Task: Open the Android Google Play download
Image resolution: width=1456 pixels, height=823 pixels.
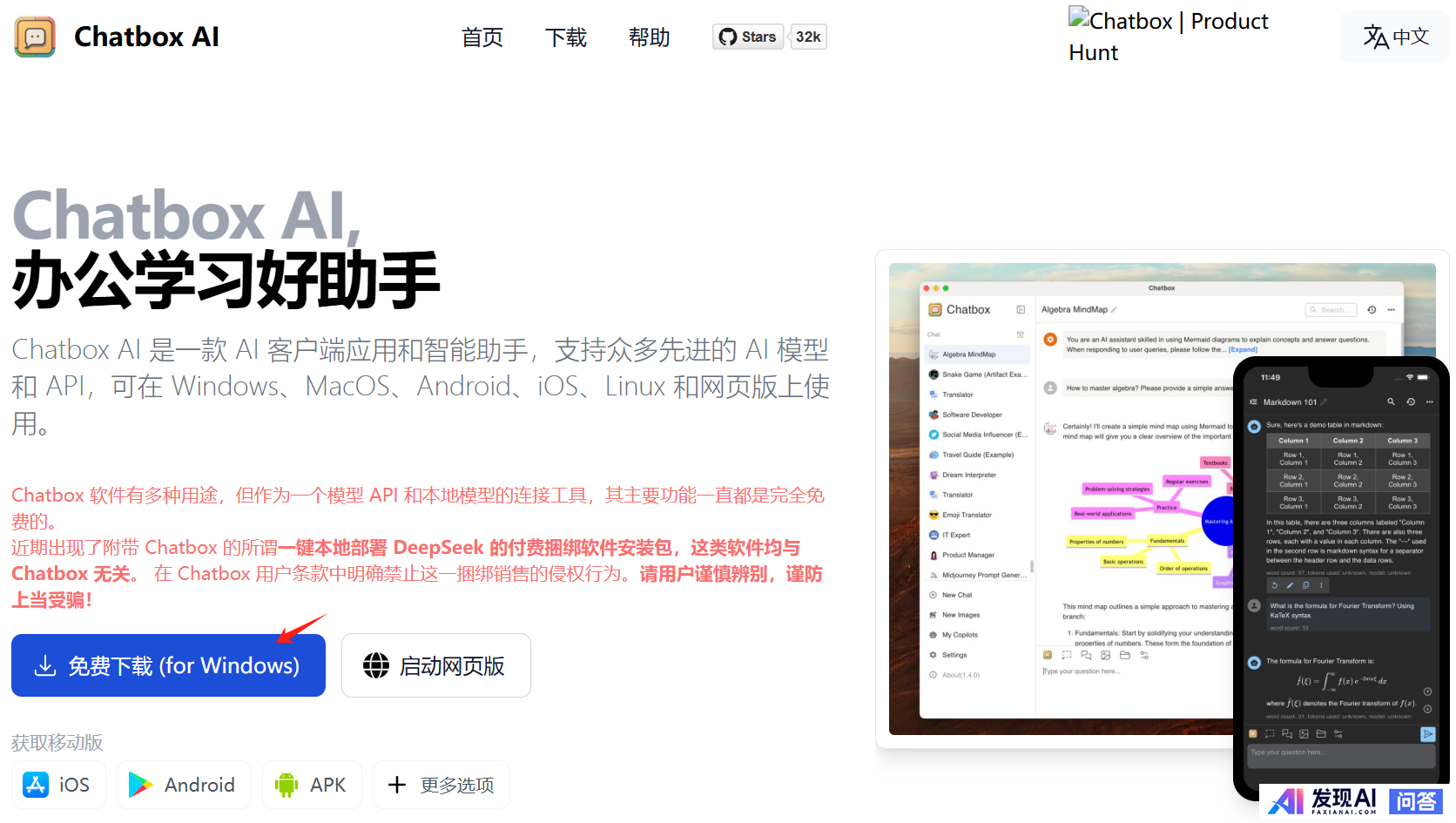Action: tap(184, 785)
